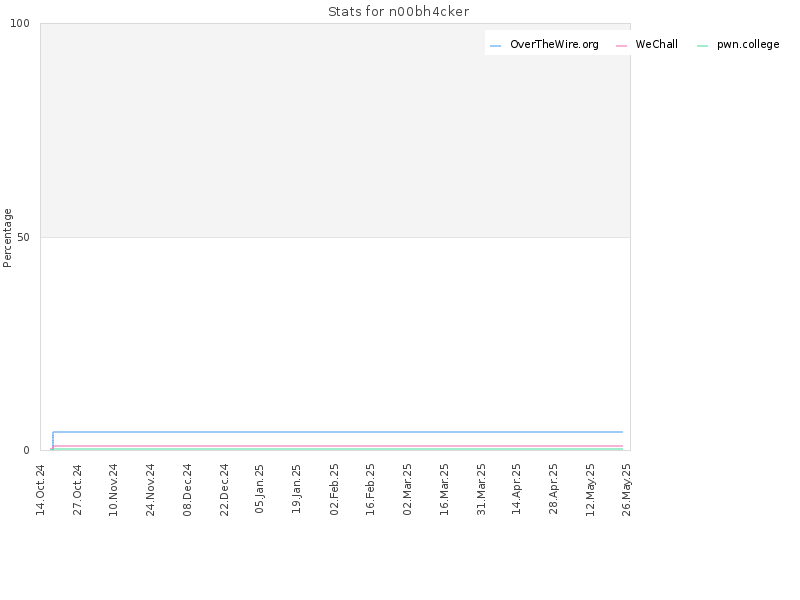The width and height of the screenshot is (800, 600).
Task: Click the 24.Nov.24 date label
Action: coord(150,490)
